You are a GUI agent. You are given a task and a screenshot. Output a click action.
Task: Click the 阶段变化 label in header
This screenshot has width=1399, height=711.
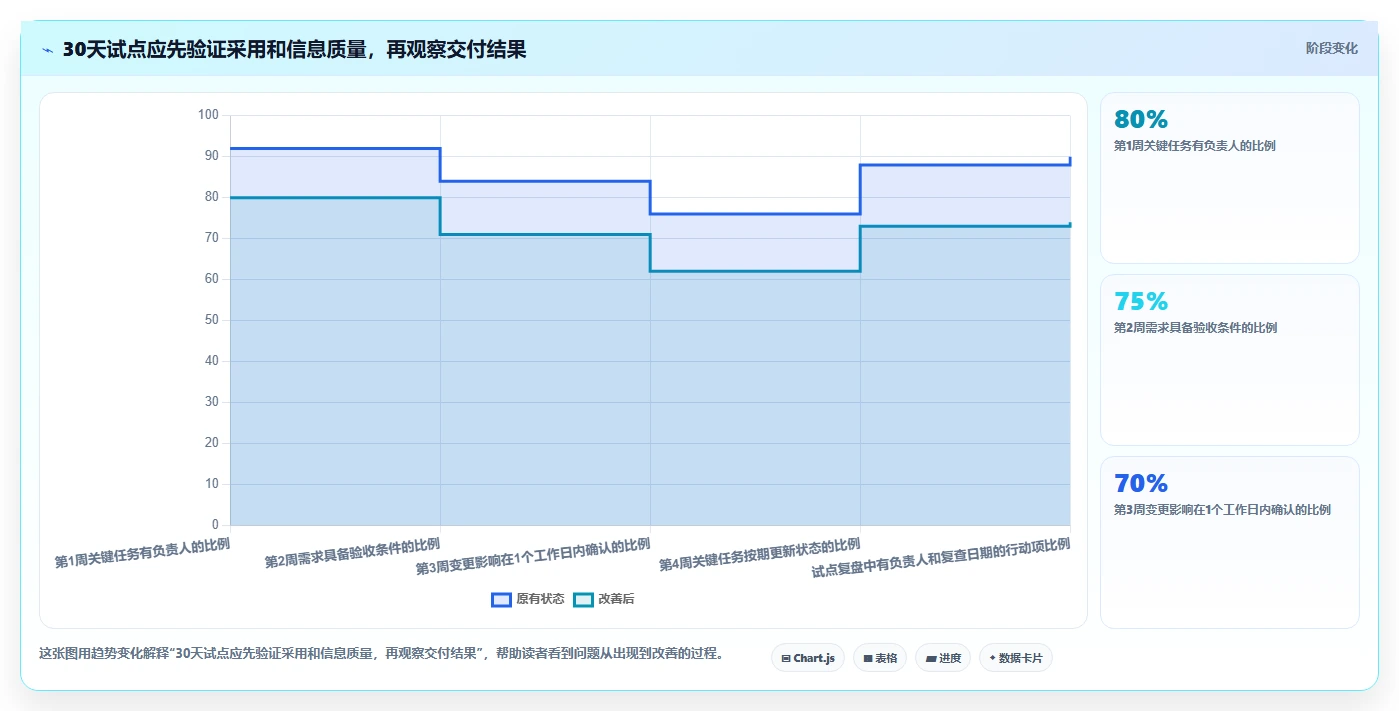coord(1332,48)
